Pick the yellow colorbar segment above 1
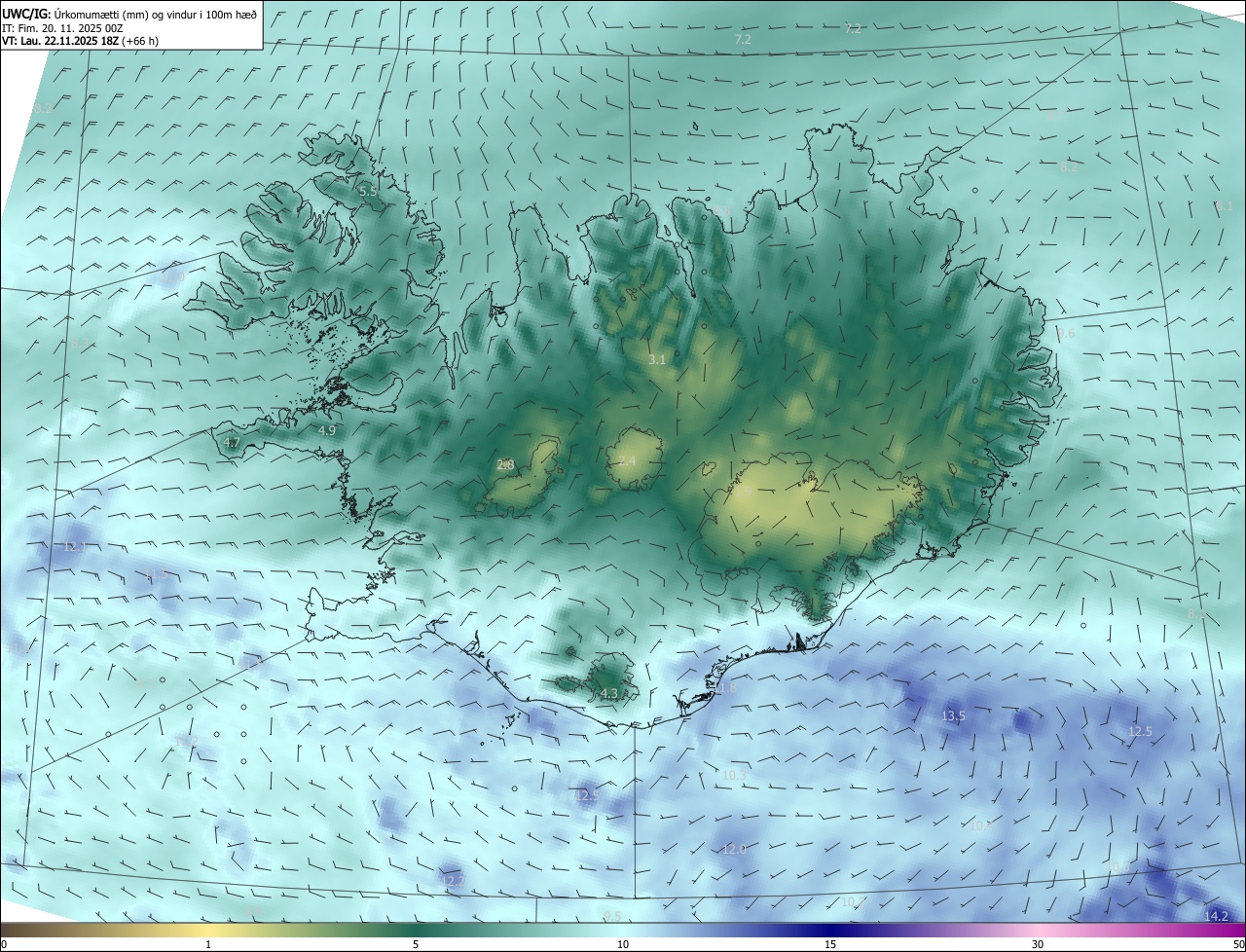The height and width of the screenshot is (952, 1246). click(x=208, y=931)
